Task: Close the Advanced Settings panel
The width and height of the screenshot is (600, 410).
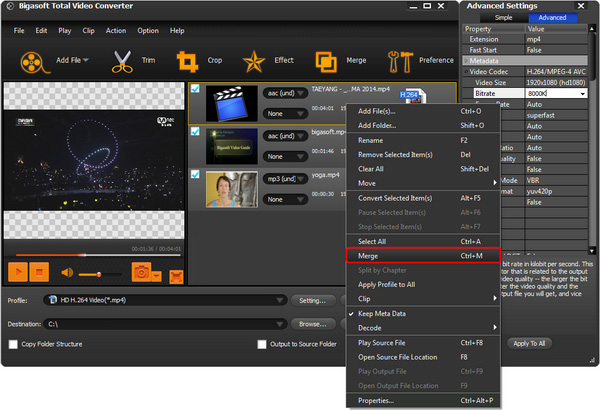Action: tap(581, 6)
